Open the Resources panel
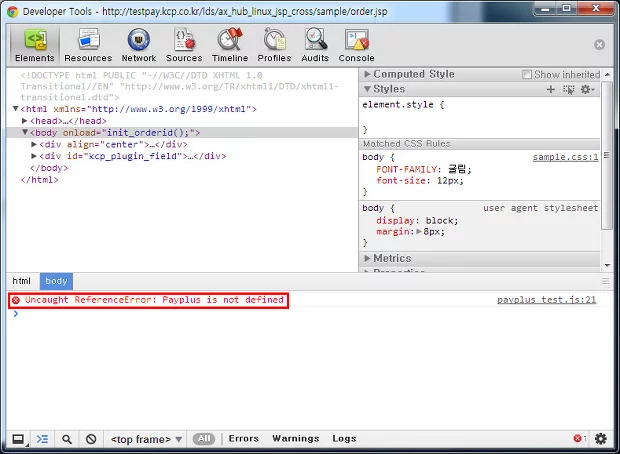620x454 pixels. [88, 44]
